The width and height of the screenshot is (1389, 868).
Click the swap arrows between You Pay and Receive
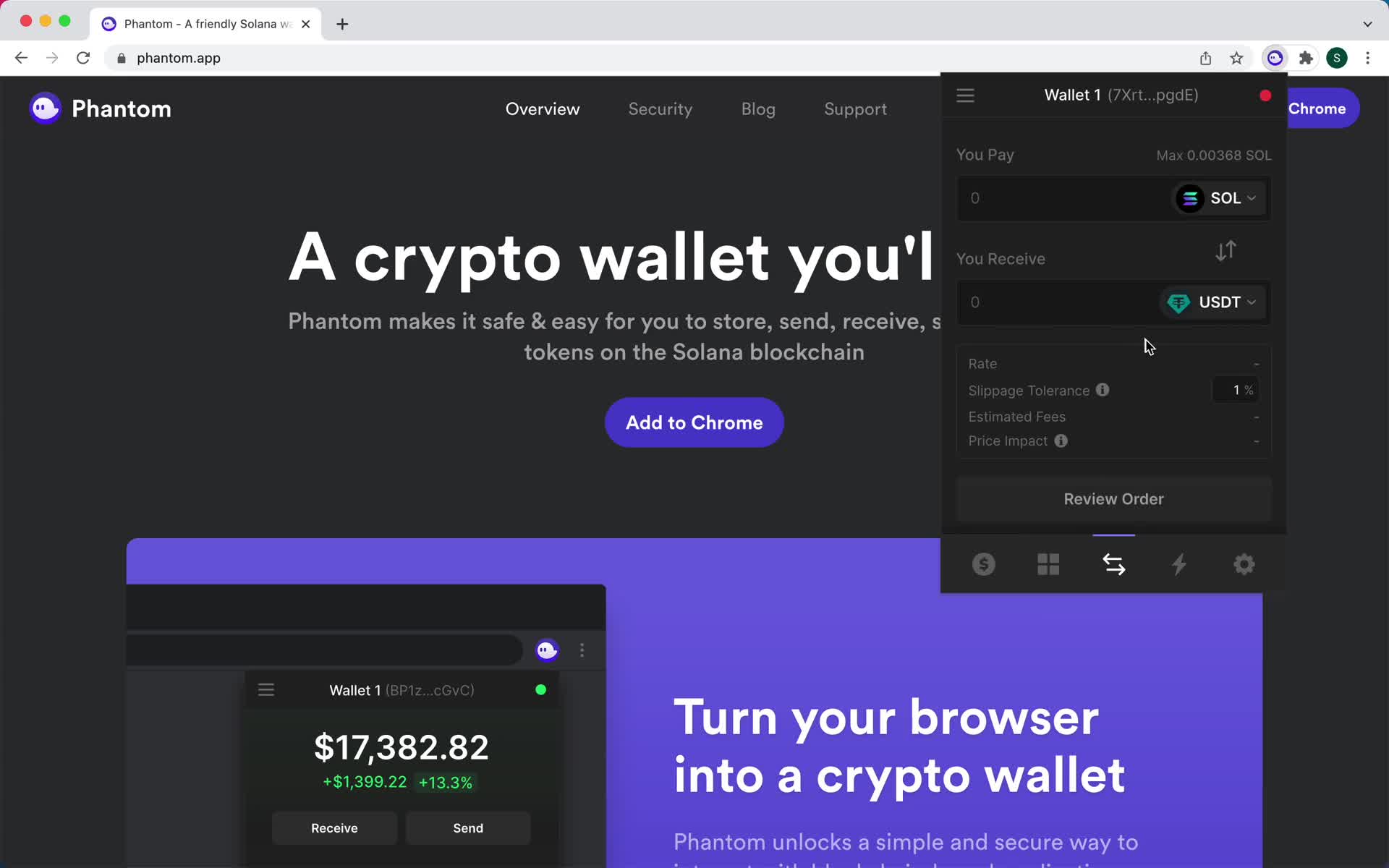(1226, 250)
